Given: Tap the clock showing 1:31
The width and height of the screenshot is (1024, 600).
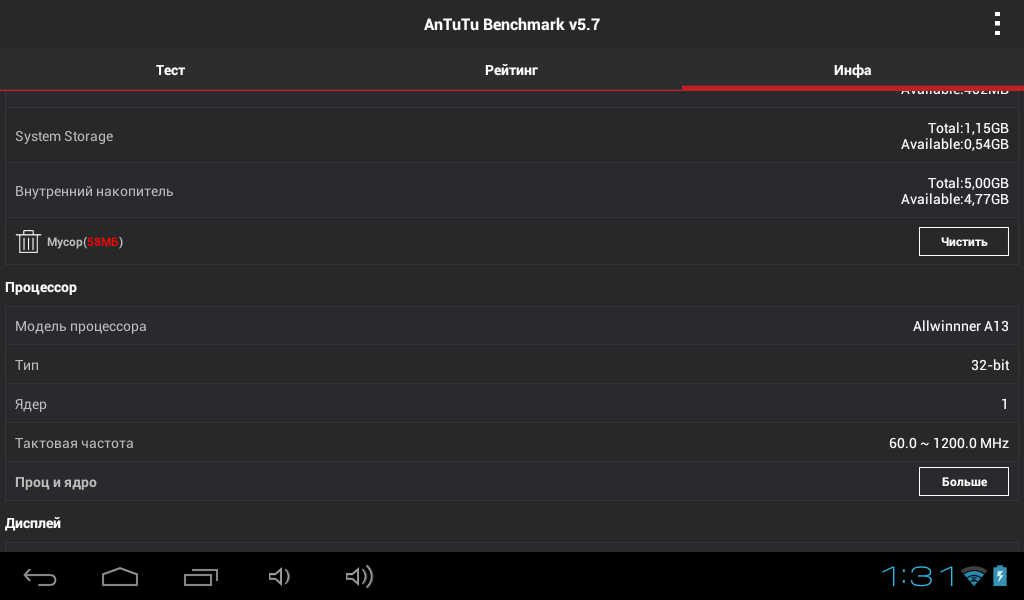Looking at the screenshot, I should (x=918, y=576).
